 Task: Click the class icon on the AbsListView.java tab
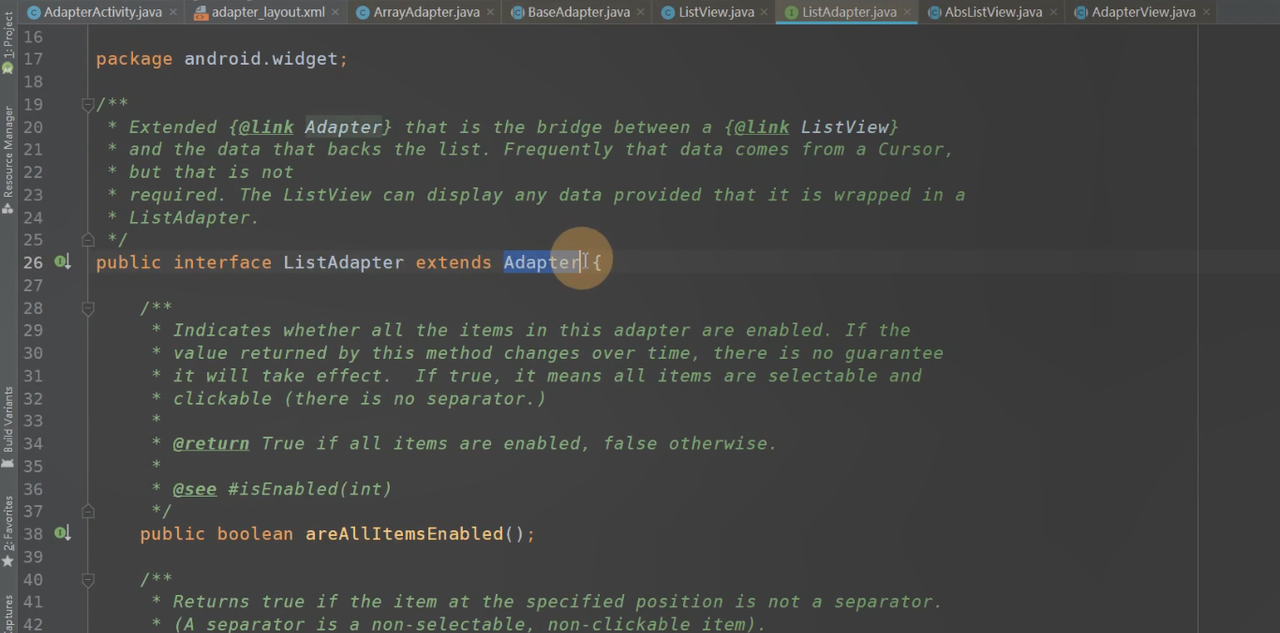tap(934, 12)
